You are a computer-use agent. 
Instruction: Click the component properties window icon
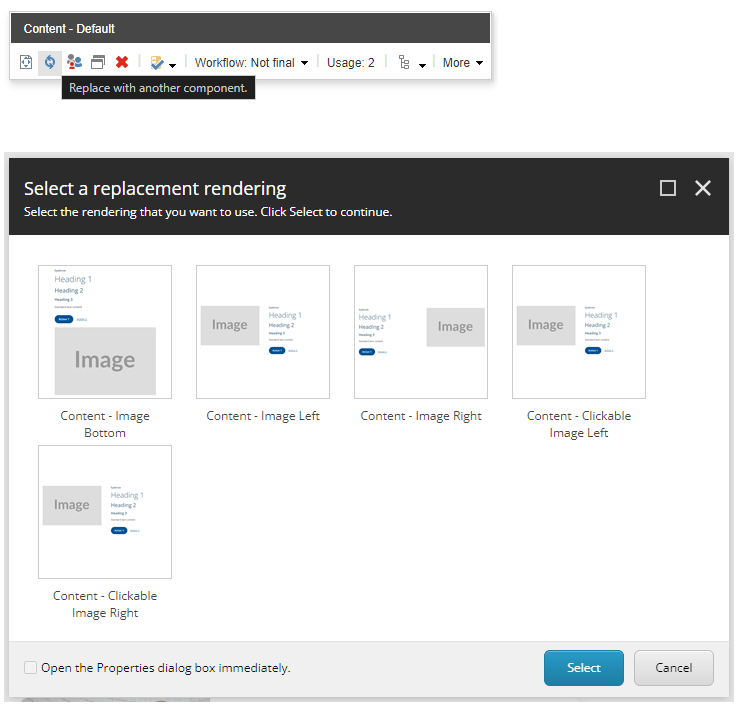97,62
